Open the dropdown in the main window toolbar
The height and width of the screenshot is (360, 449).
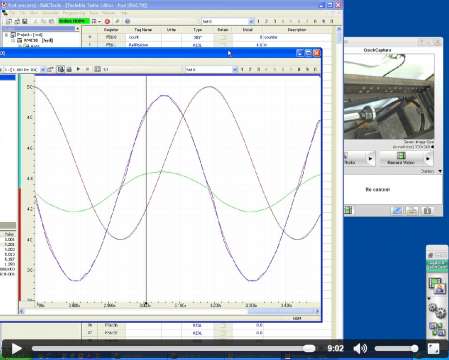[x=228, y=21]
